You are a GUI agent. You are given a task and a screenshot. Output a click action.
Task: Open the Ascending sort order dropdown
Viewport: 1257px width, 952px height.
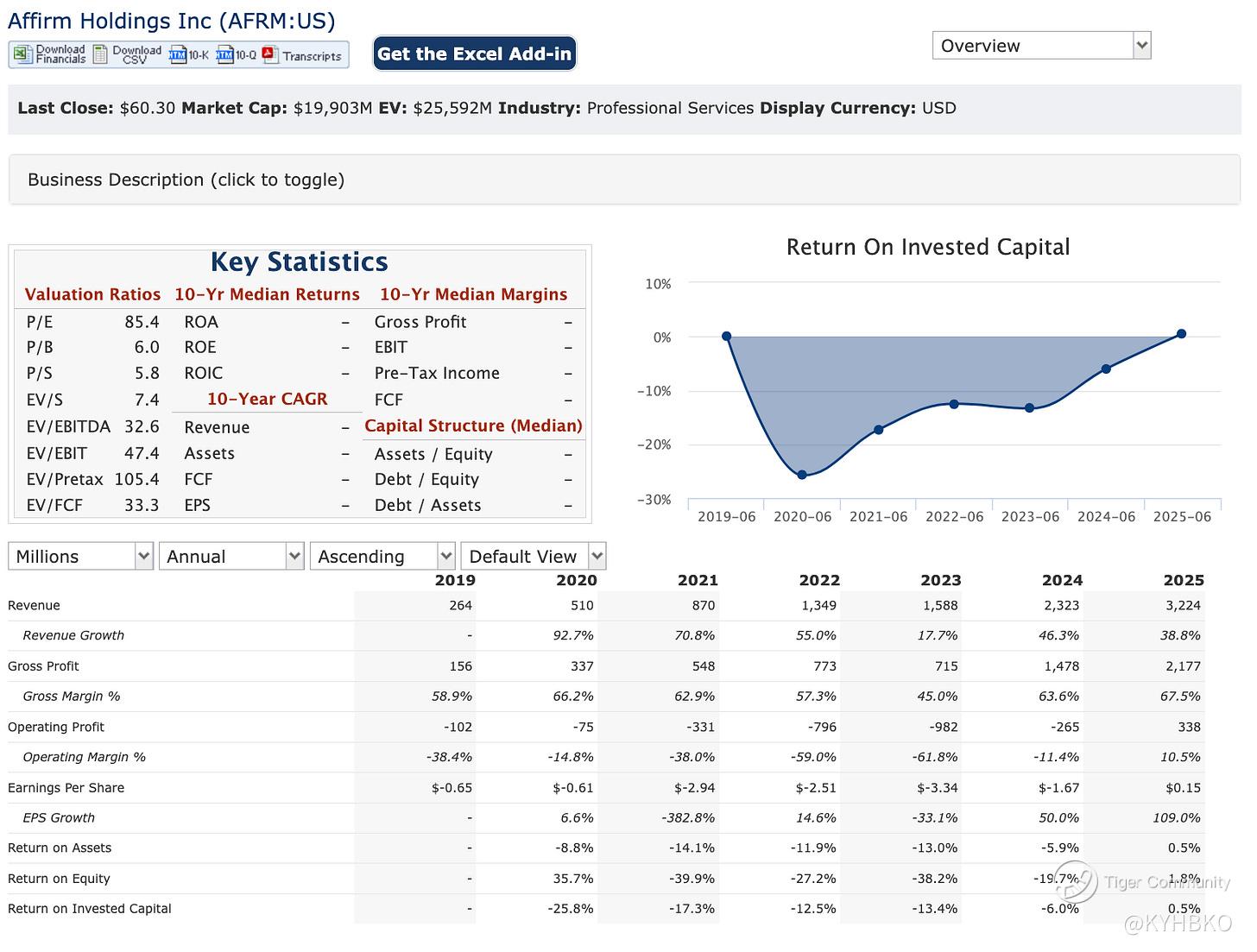(x=382, y=557)
